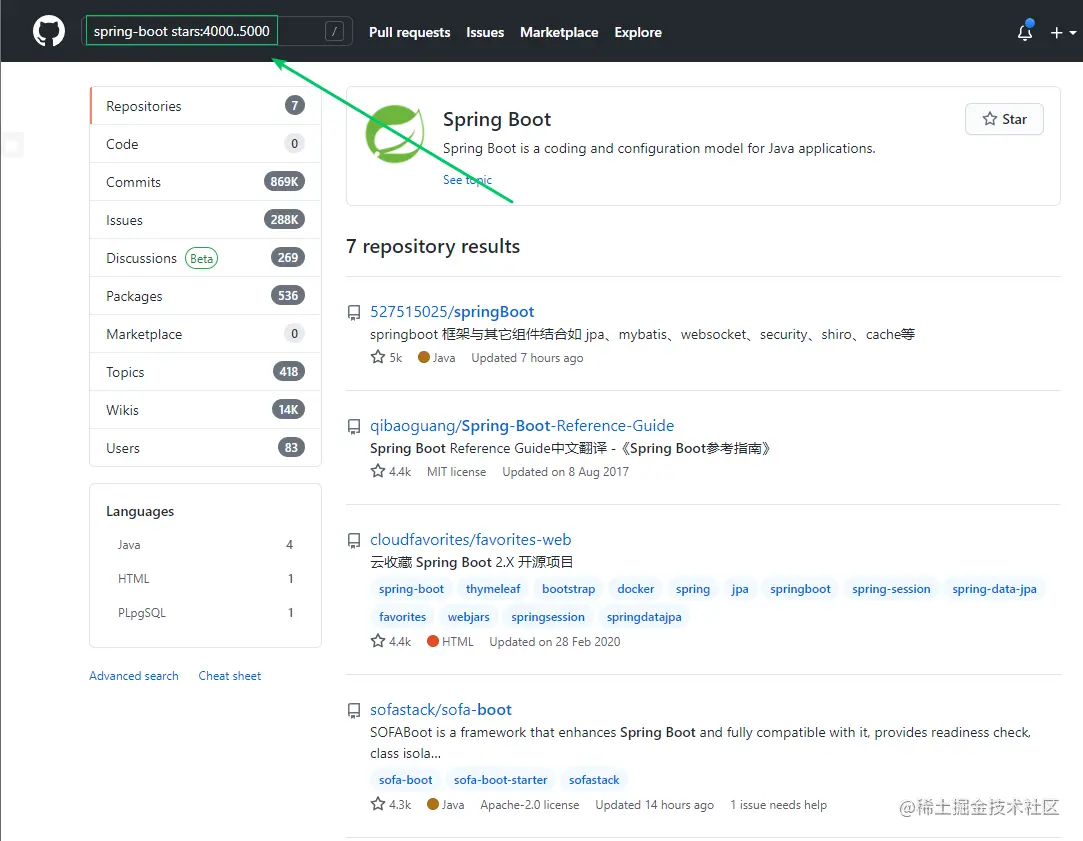1083x841 pixels.
Task: Open the cloudfavorites/favorites-web repository
Action: pyautogui.click(x=470, y=539)
